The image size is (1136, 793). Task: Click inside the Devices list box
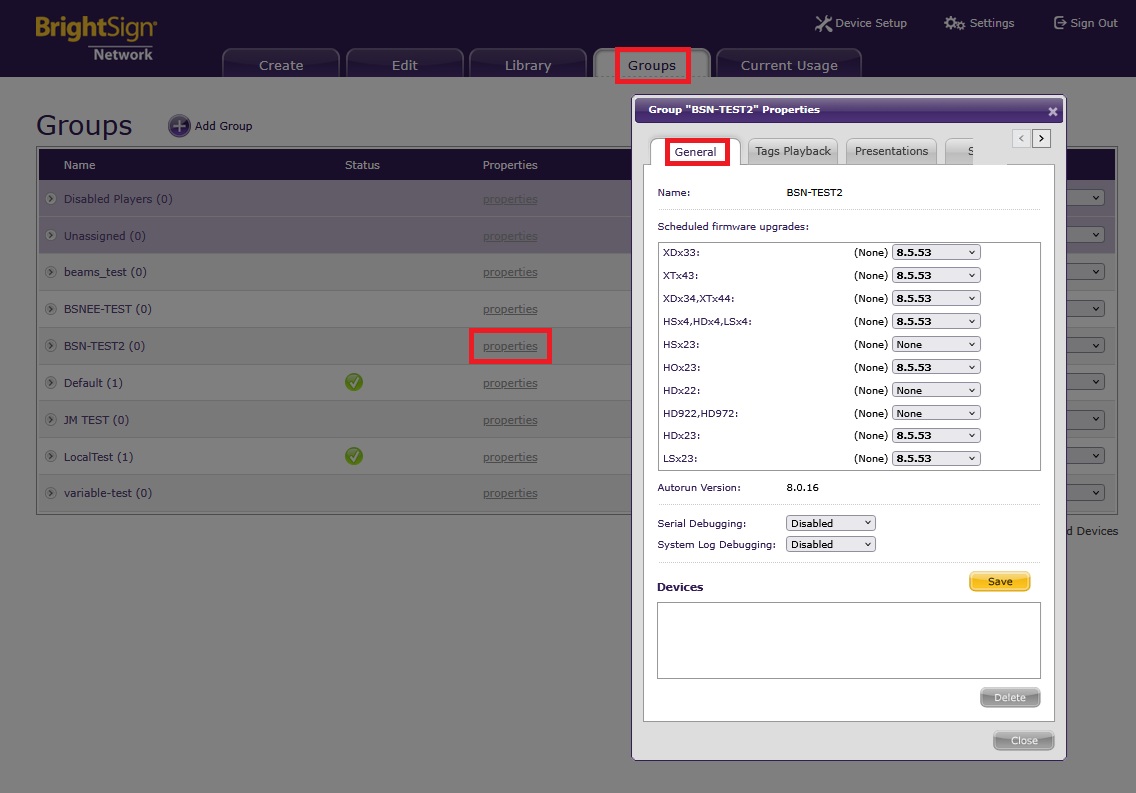(x=848, y=640)
